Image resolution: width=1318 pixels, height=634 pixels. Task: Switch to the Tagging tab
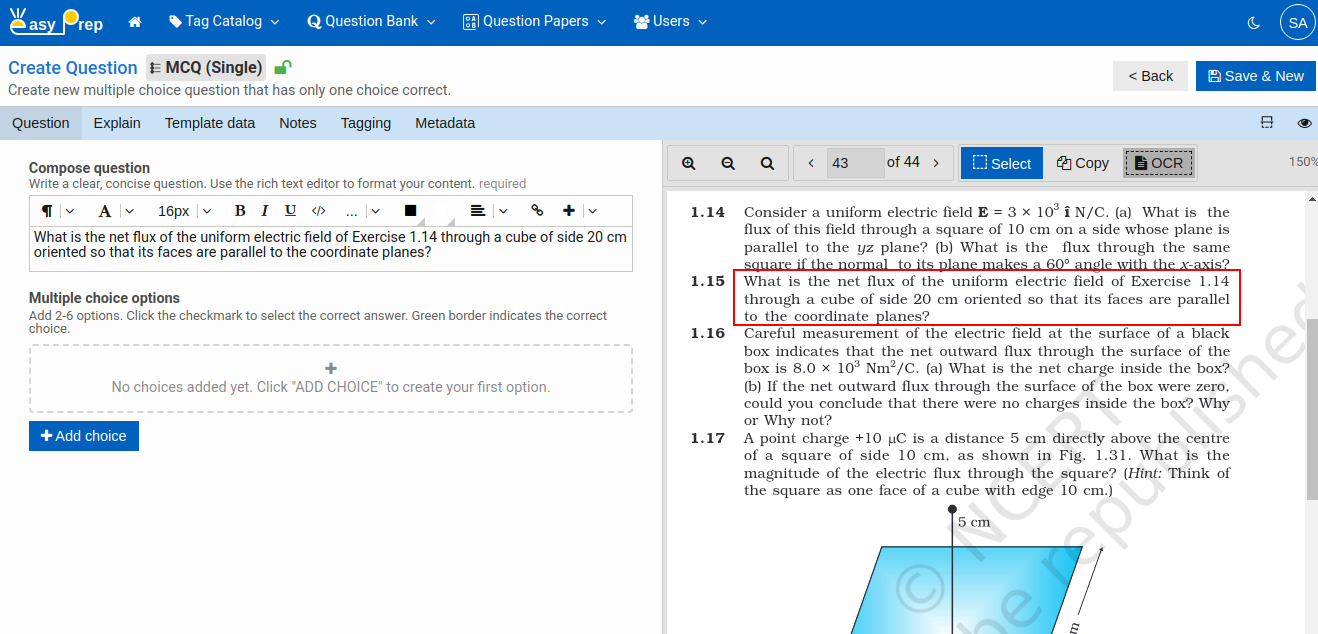point(365,122)
